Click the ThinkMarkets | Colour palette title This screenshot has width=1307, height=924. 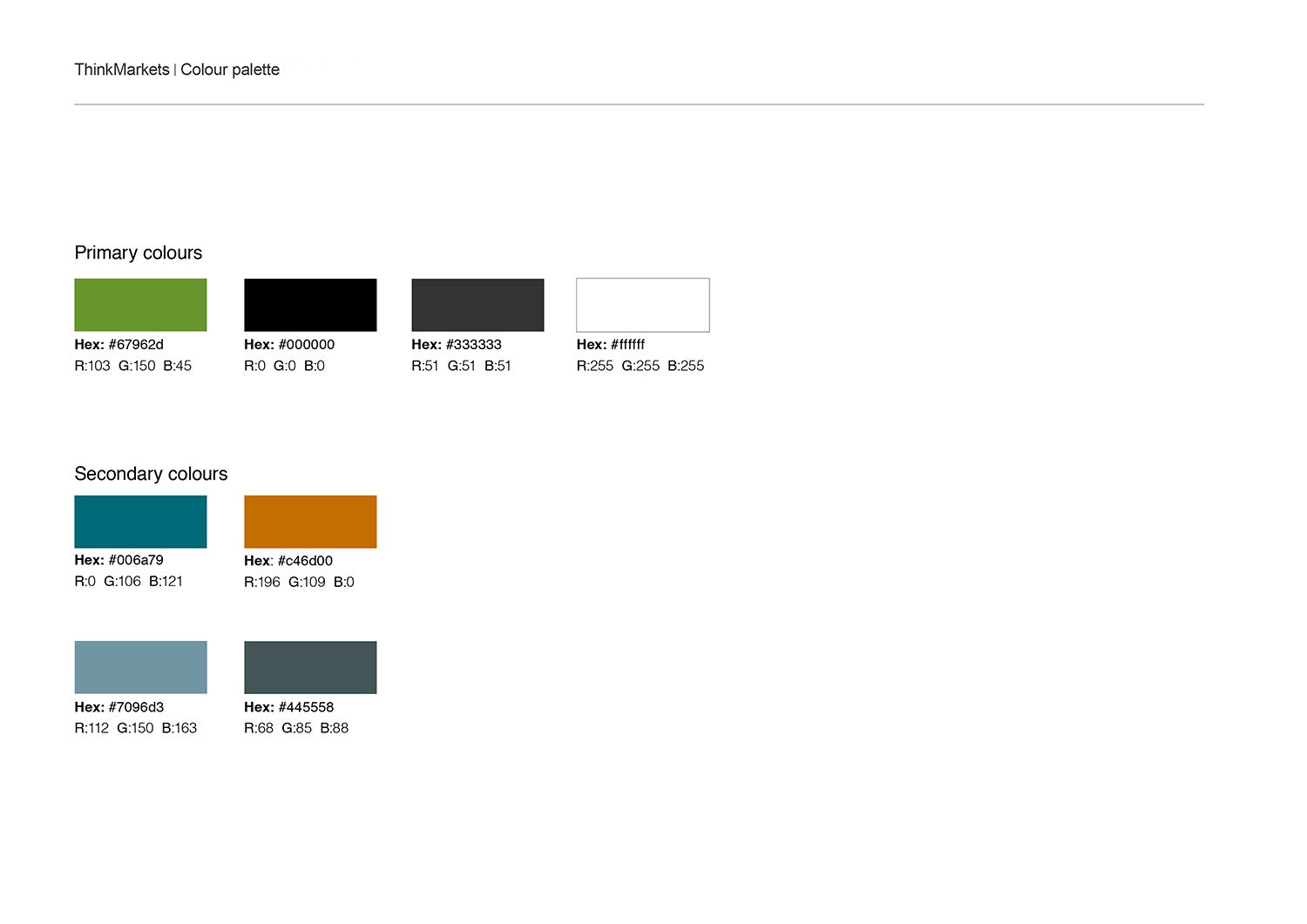coord(177,70)
